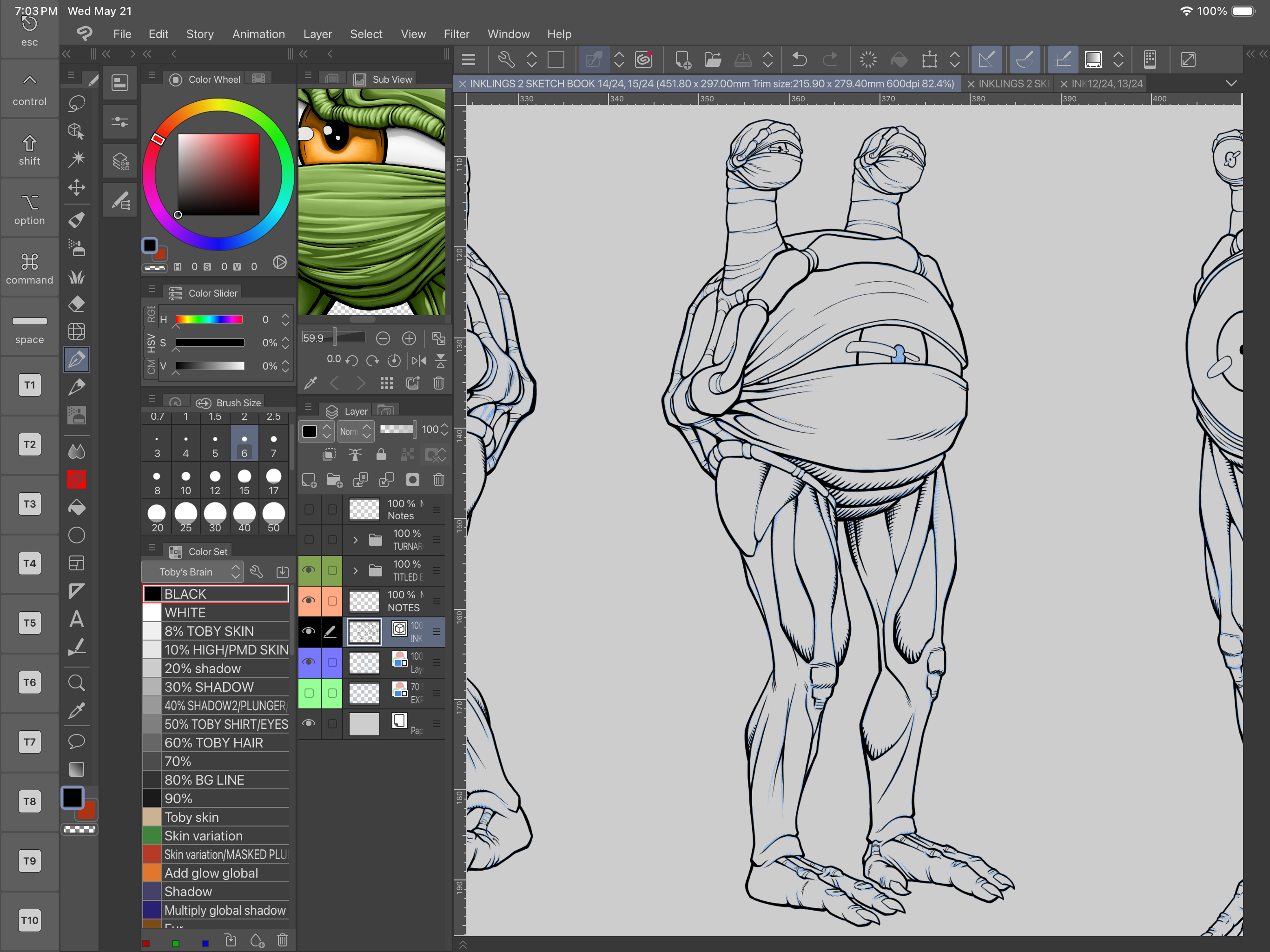The image size is (1270, 952).
Task: Open canvas tabs overflow chevron
Action: (x=1231, y=83)
